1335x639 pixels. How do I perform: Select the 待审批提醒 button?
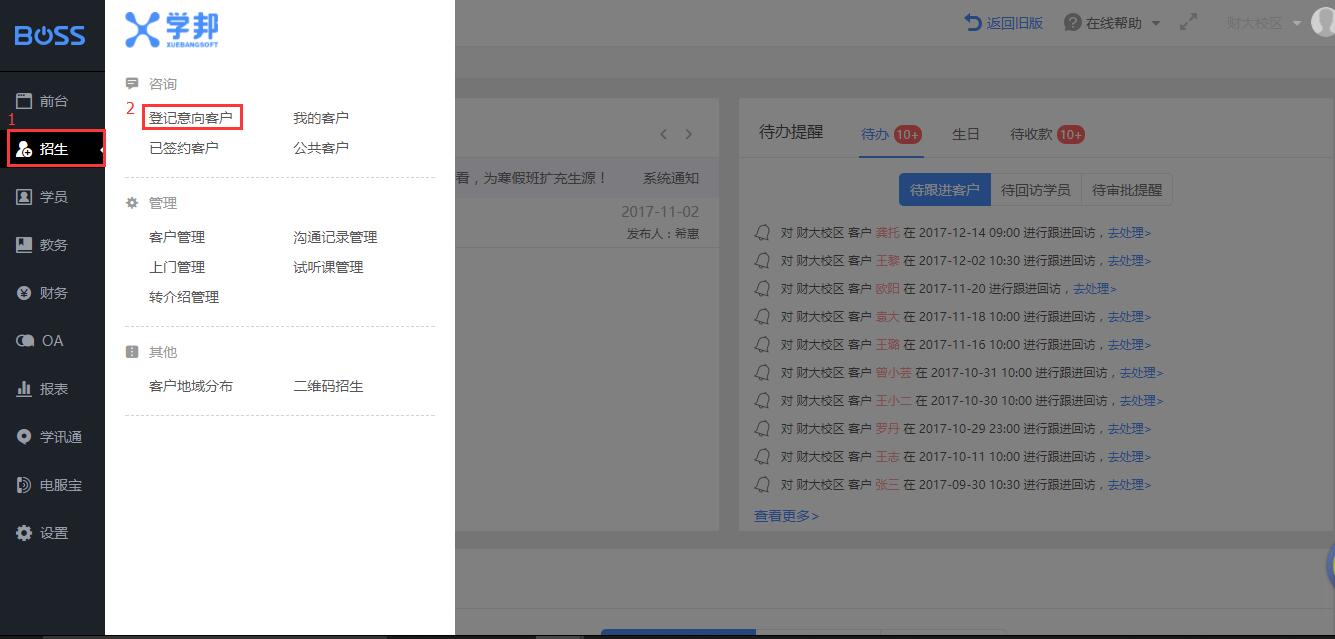1127,190
